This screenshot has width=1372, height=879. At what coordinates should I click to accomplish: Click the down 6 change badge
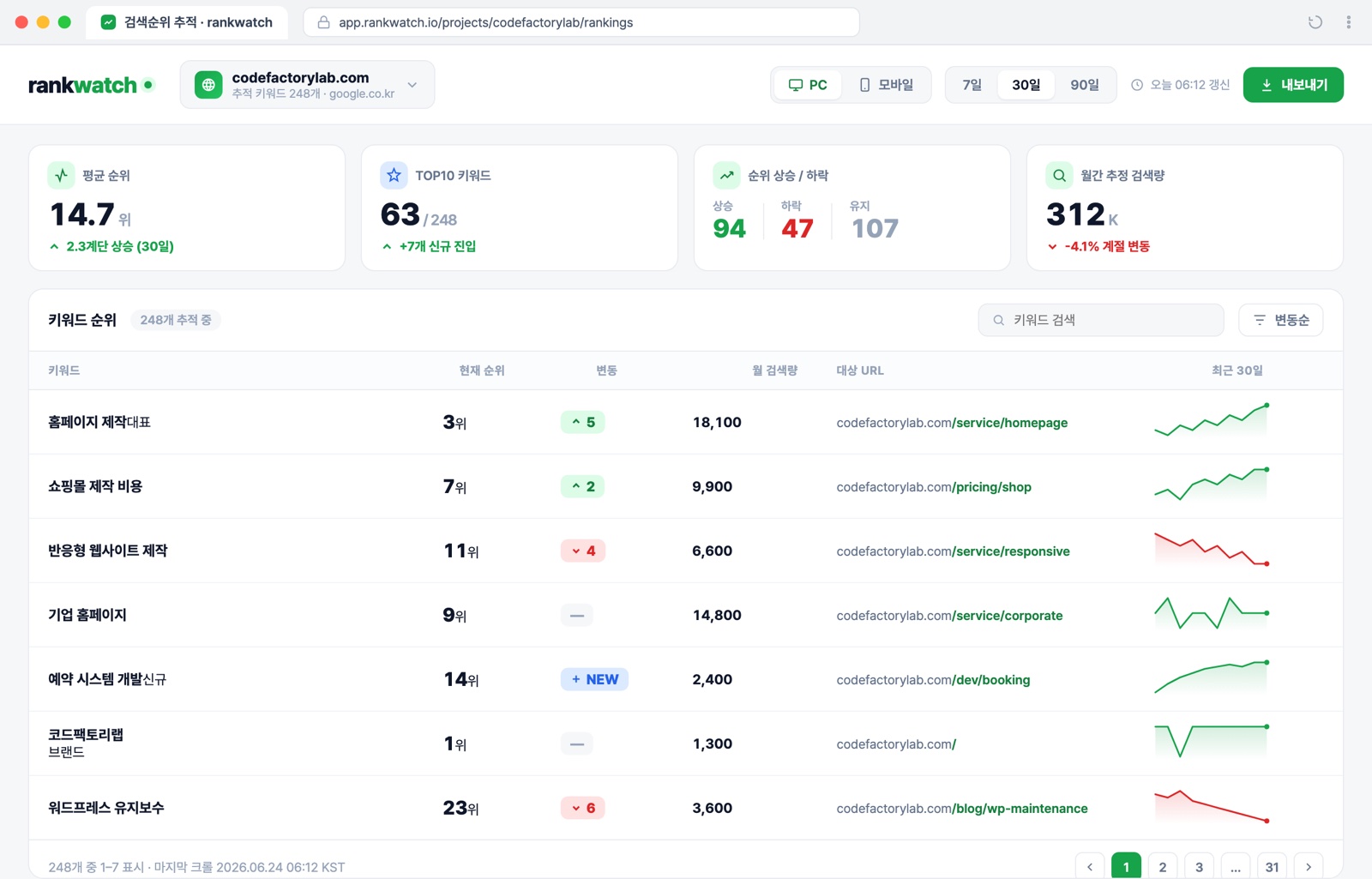583,808
